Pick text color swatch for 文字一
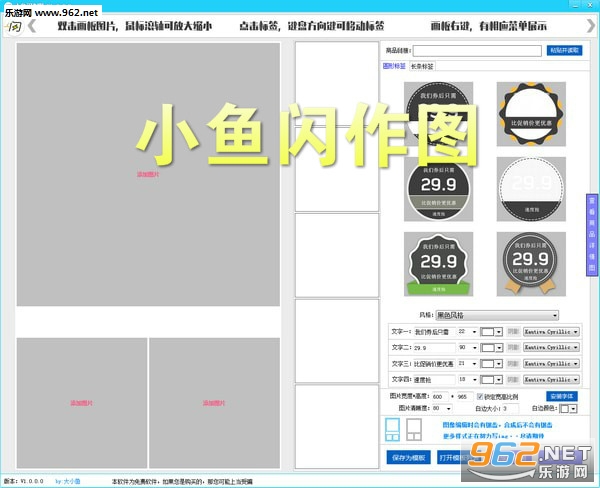This screenshot has width=600, height=488. pyautogui.click(x=491, y=331)
